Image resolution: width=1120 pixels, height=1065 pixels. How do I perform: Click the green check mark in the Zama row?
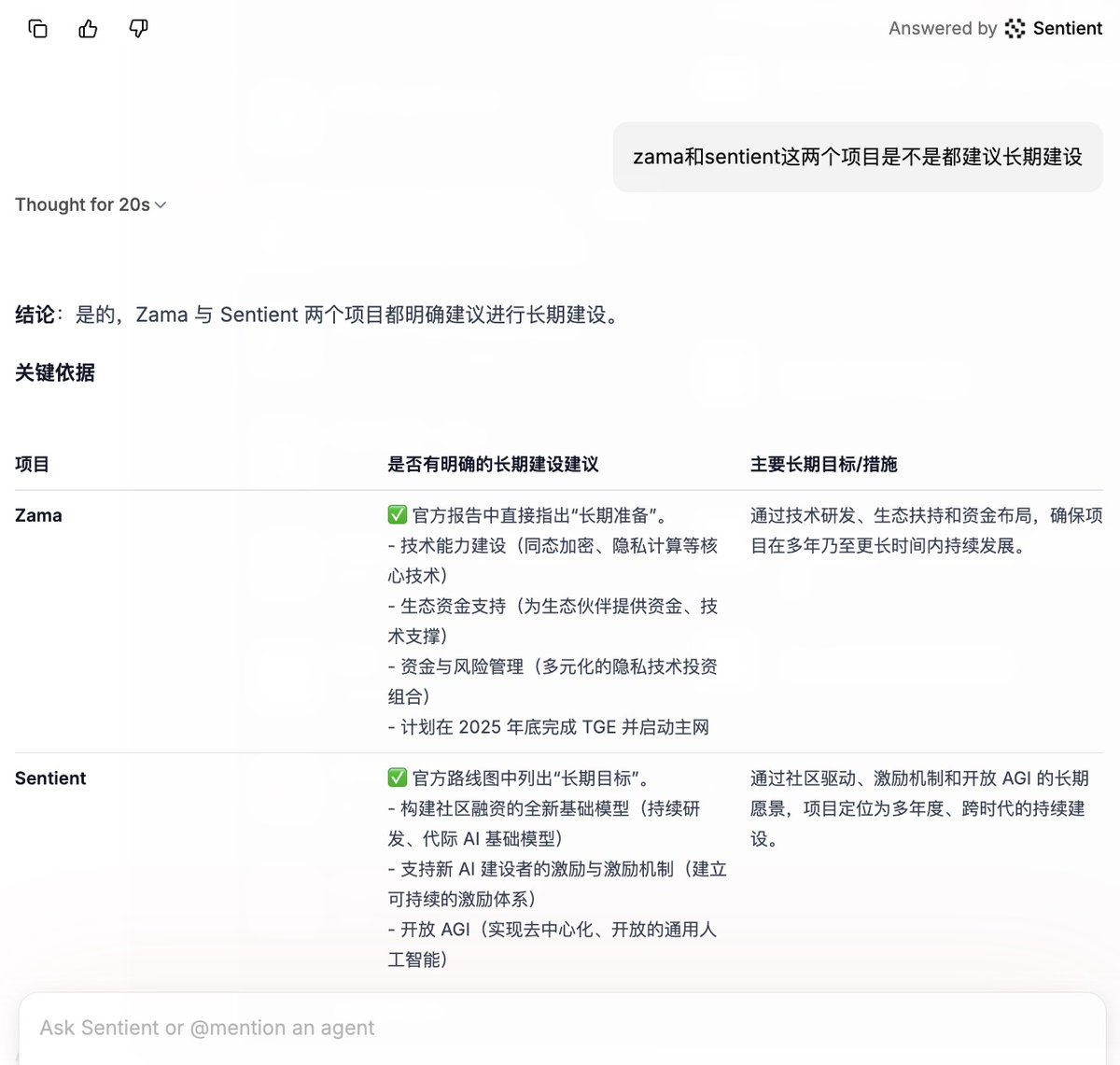(x=398, y=515)
